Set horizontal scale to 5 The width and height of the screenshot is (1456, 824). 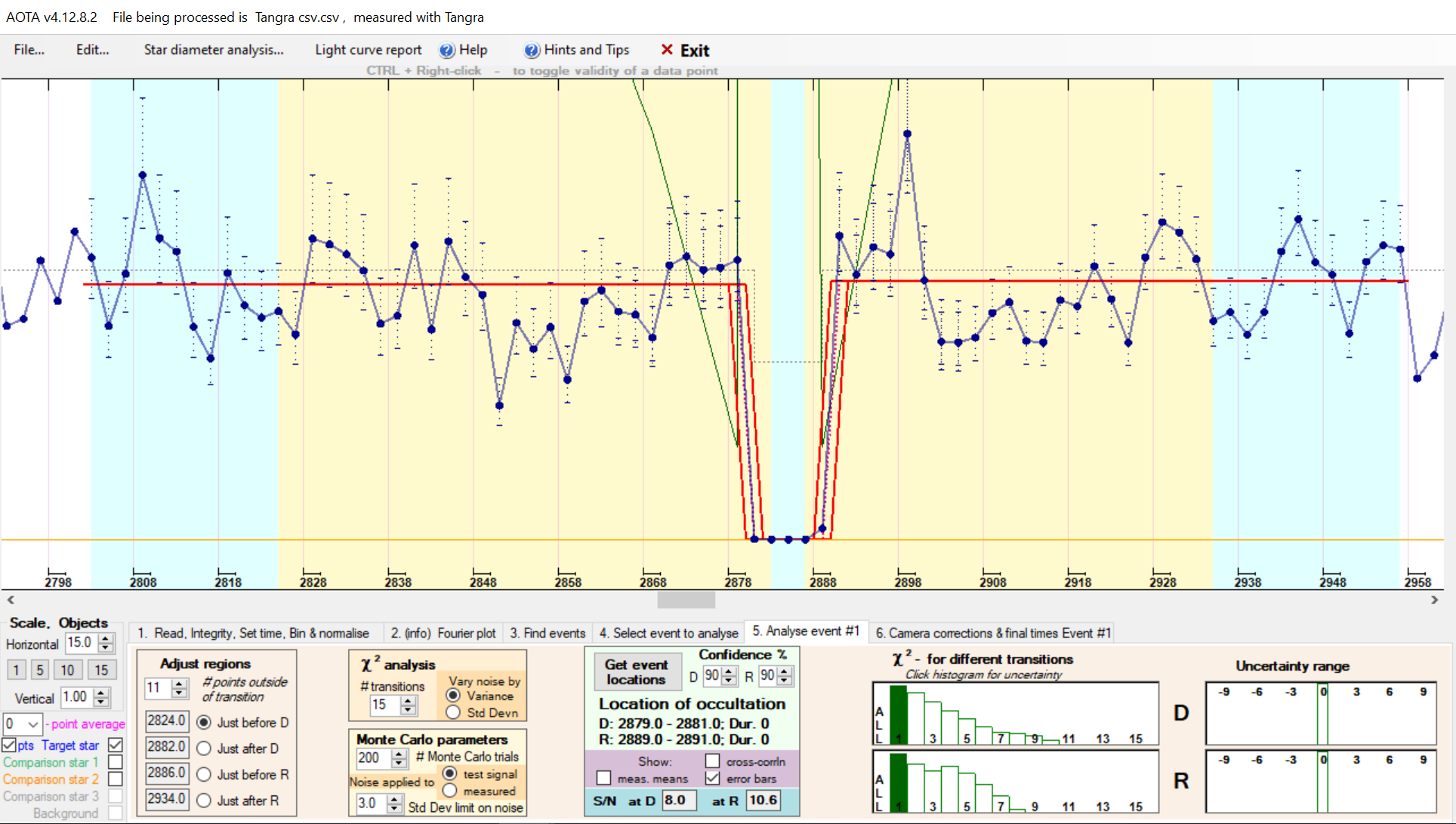(x=40, y=670)
